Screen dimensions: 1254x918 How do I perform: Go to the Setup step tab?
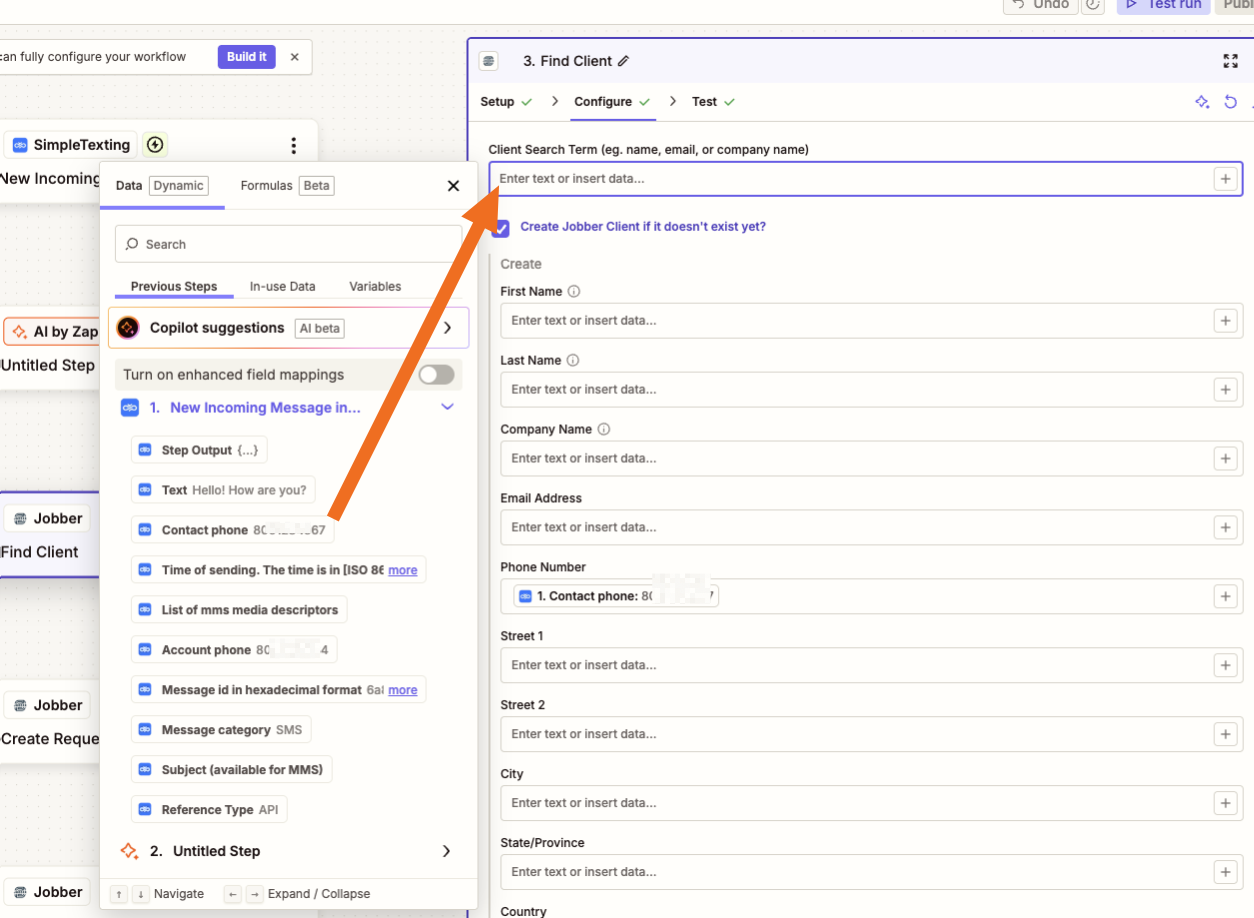coord(506,102)
